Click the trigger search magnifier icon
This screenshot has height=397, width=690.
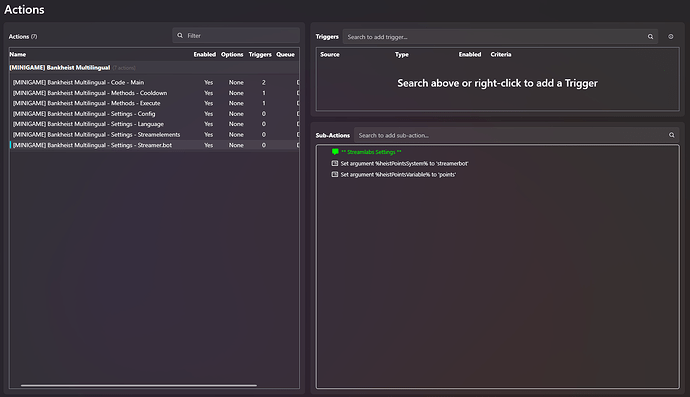click(650, 37)
